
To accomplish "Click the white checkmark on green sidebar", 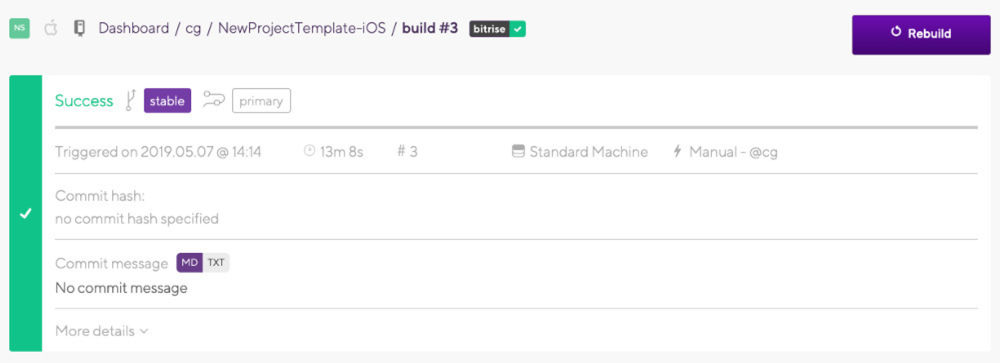I will point(25,214).
